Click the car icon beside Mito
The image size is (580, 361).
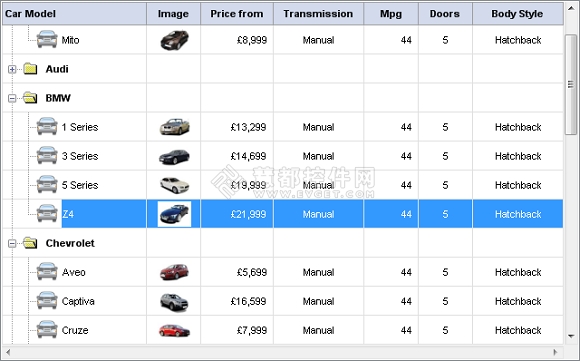pos(47,39)
